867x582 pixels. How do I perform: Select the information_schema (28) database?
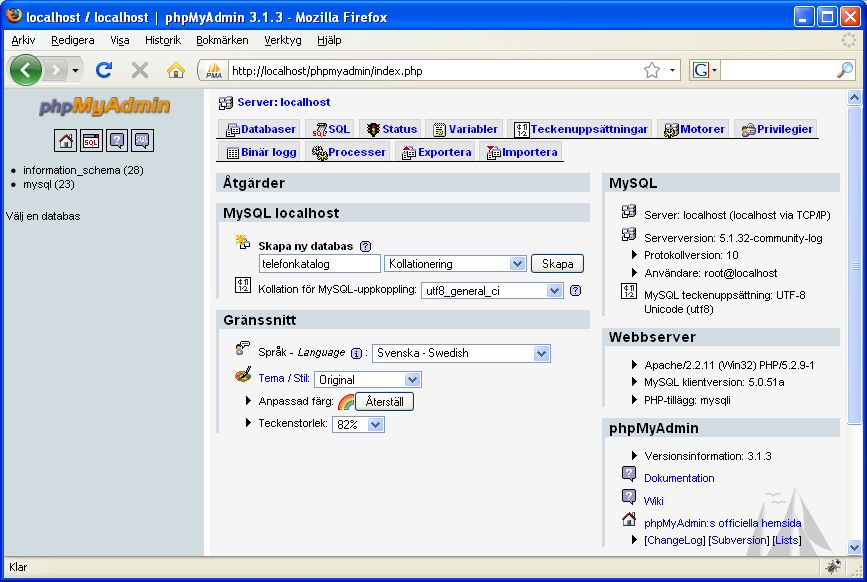[x=83, y=170]
